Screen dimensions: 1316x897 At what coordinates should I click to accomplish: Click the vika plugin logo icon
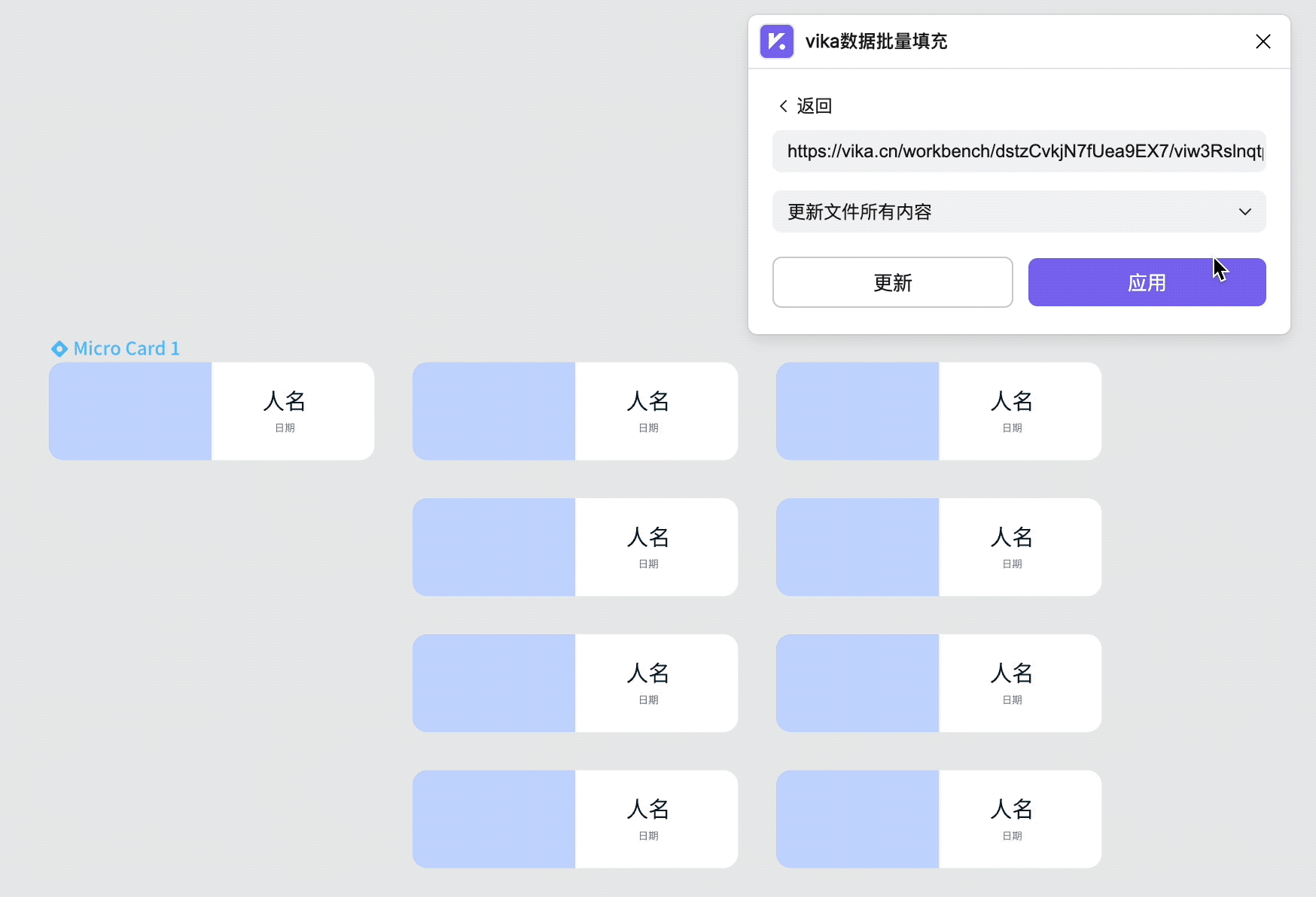click(x=776, y=41)
